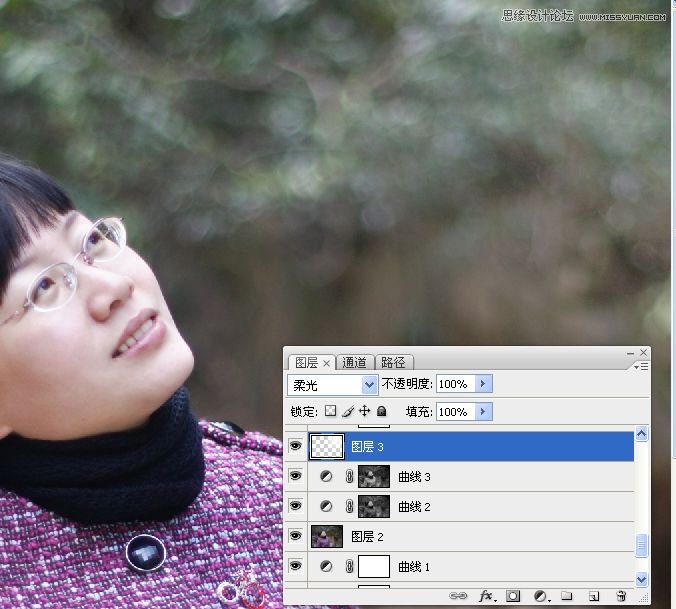676x609 pixels.
Task: Close the 图层 tab
Action: click(x=326, y=363)
